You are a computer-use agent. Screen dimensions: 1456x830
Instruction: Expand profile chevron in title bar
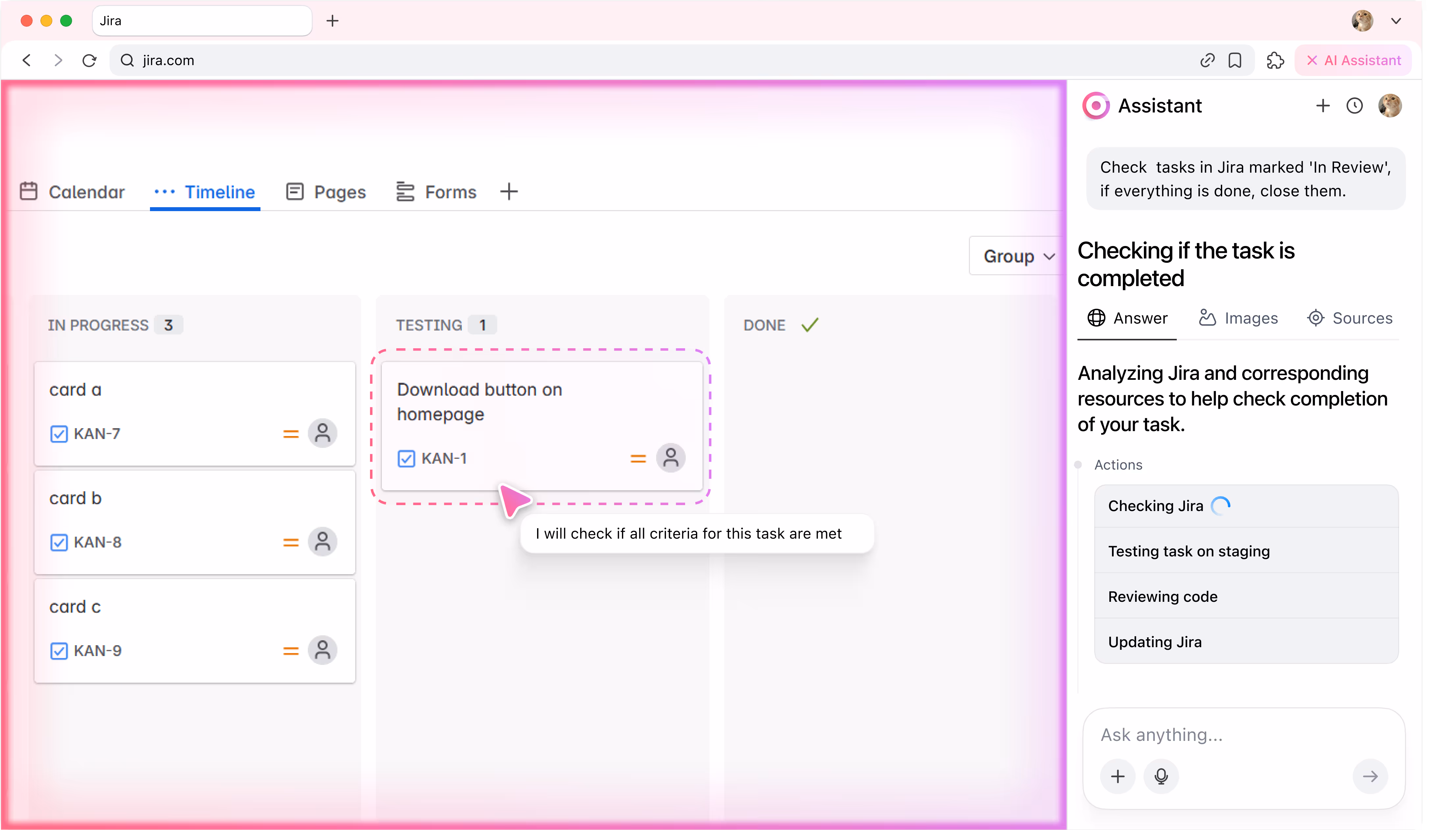click(1395, 20)
